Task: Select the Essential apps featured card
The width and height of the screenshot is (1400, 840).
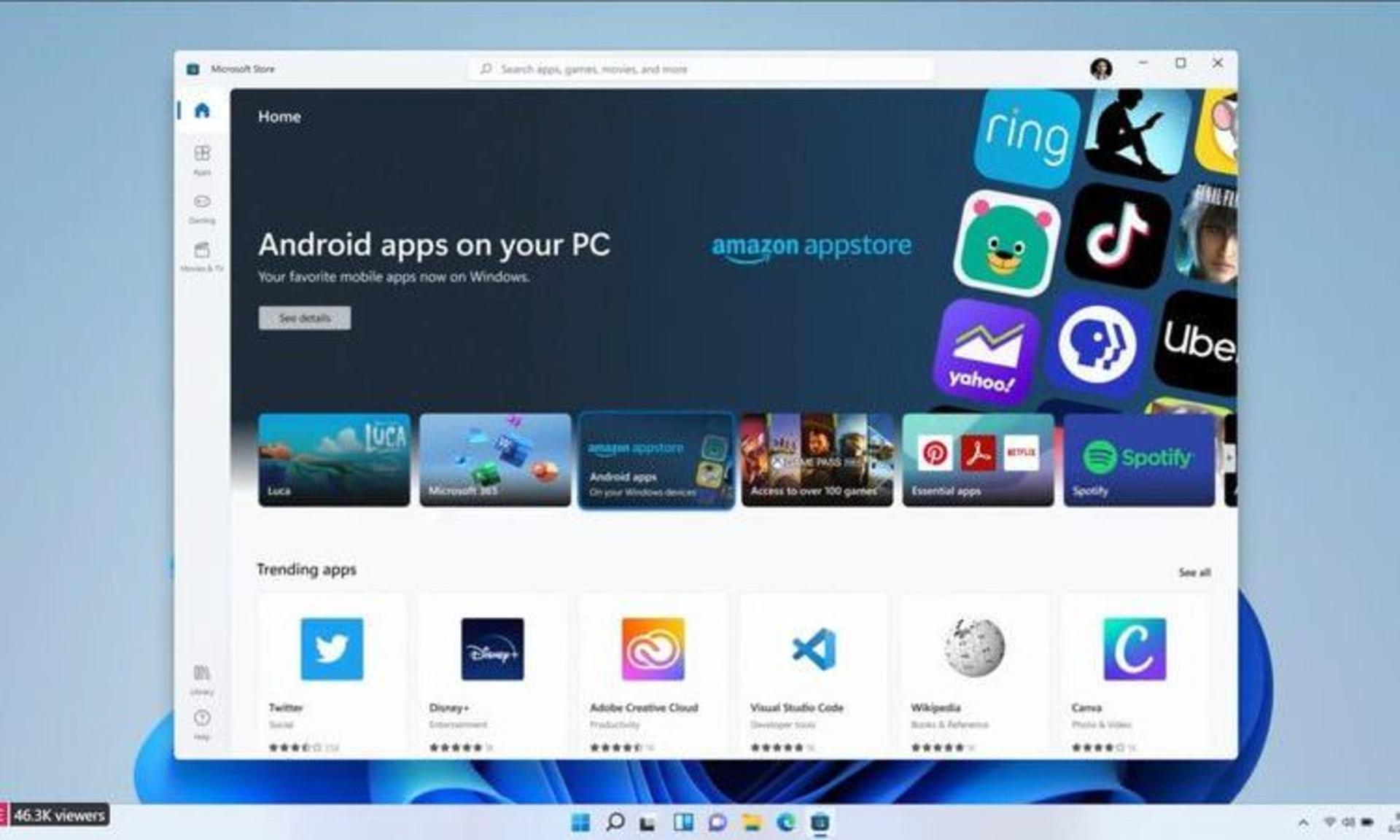Action: (x=979, y=460)
